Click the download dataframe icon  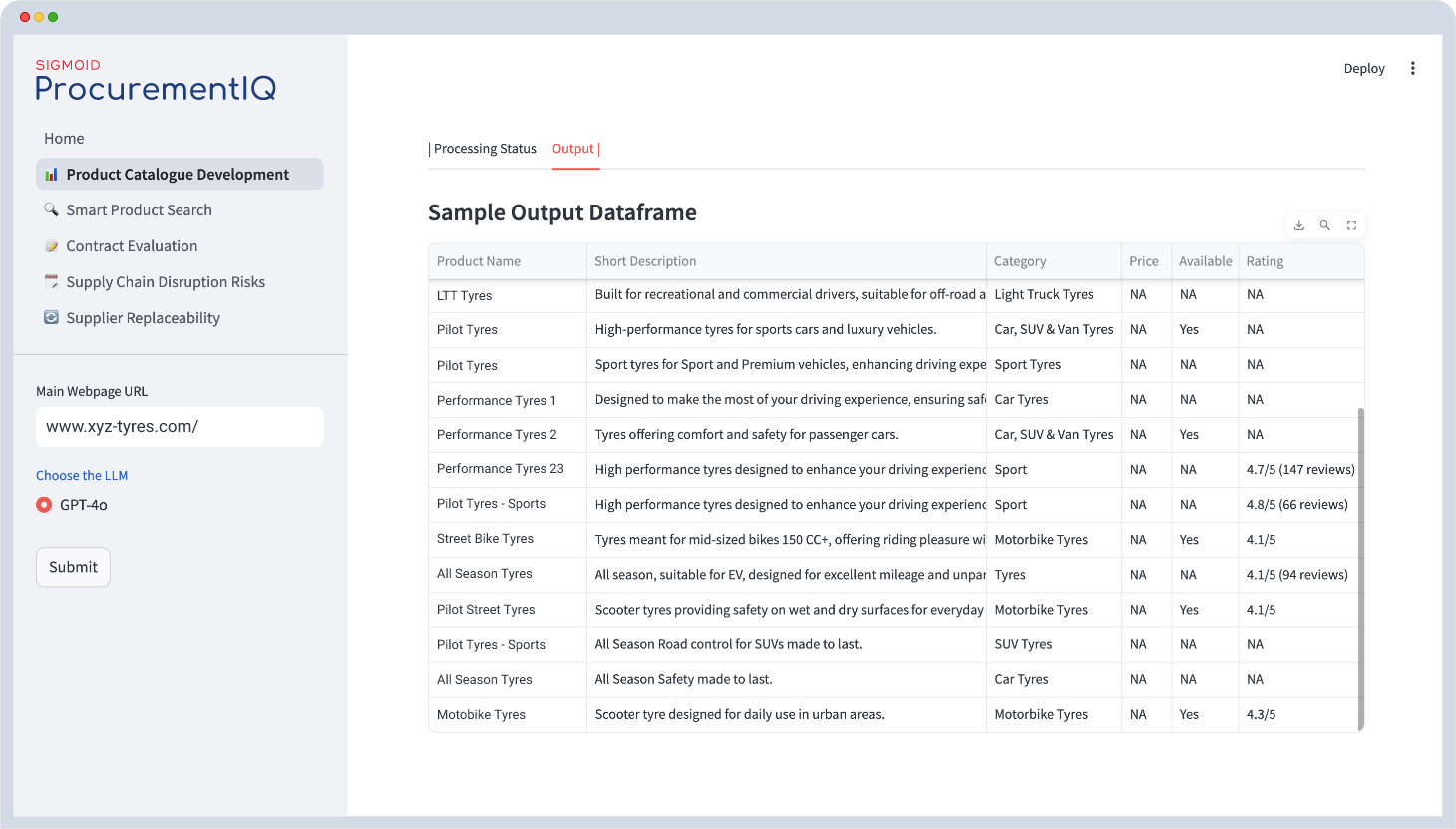pos(1298,225)
